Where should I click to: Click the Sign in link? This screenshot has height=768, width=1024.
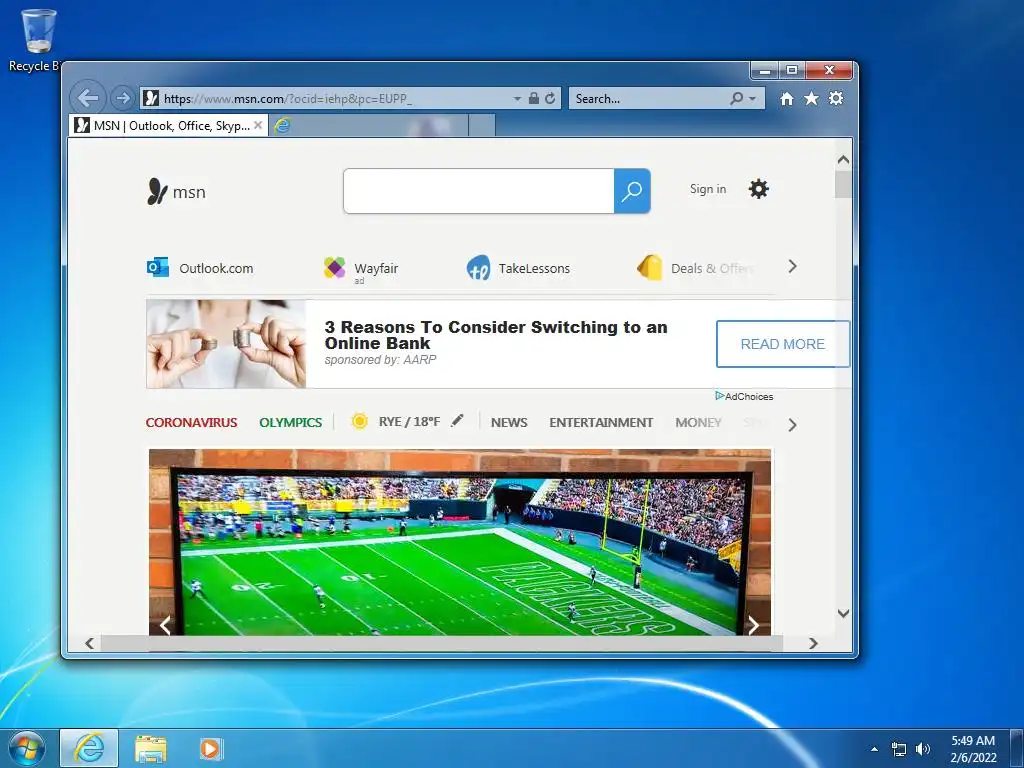[708, 189]
